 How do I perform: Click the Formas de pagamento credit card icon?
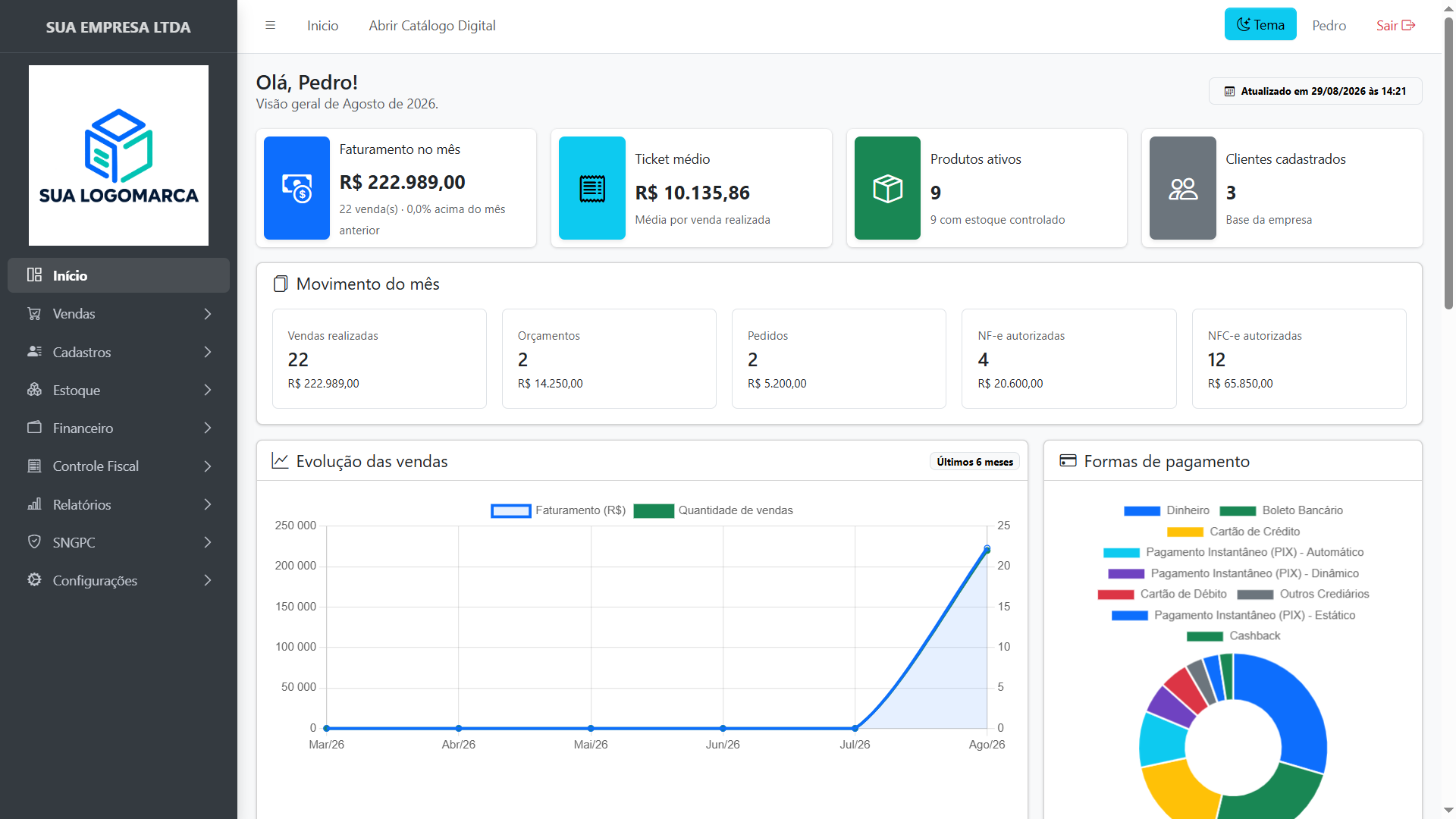[1068, 460]
